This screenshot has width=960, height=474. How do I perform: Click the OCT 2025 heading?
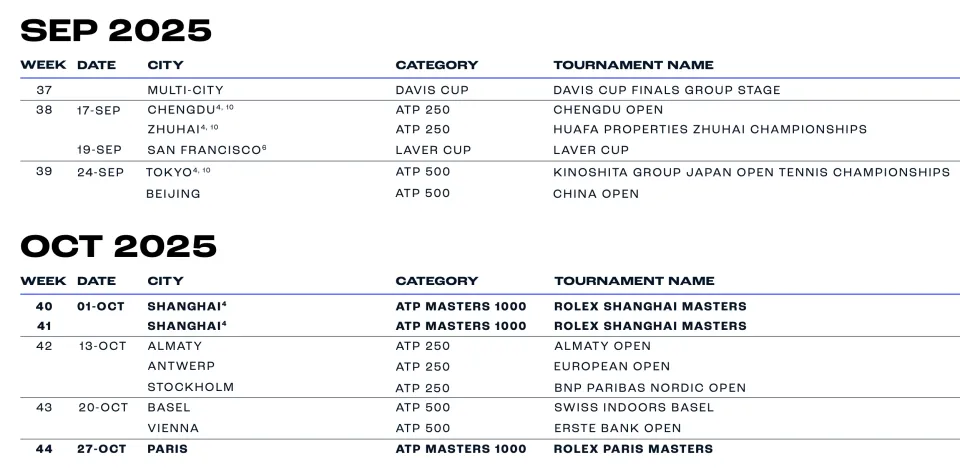[118, 246]
